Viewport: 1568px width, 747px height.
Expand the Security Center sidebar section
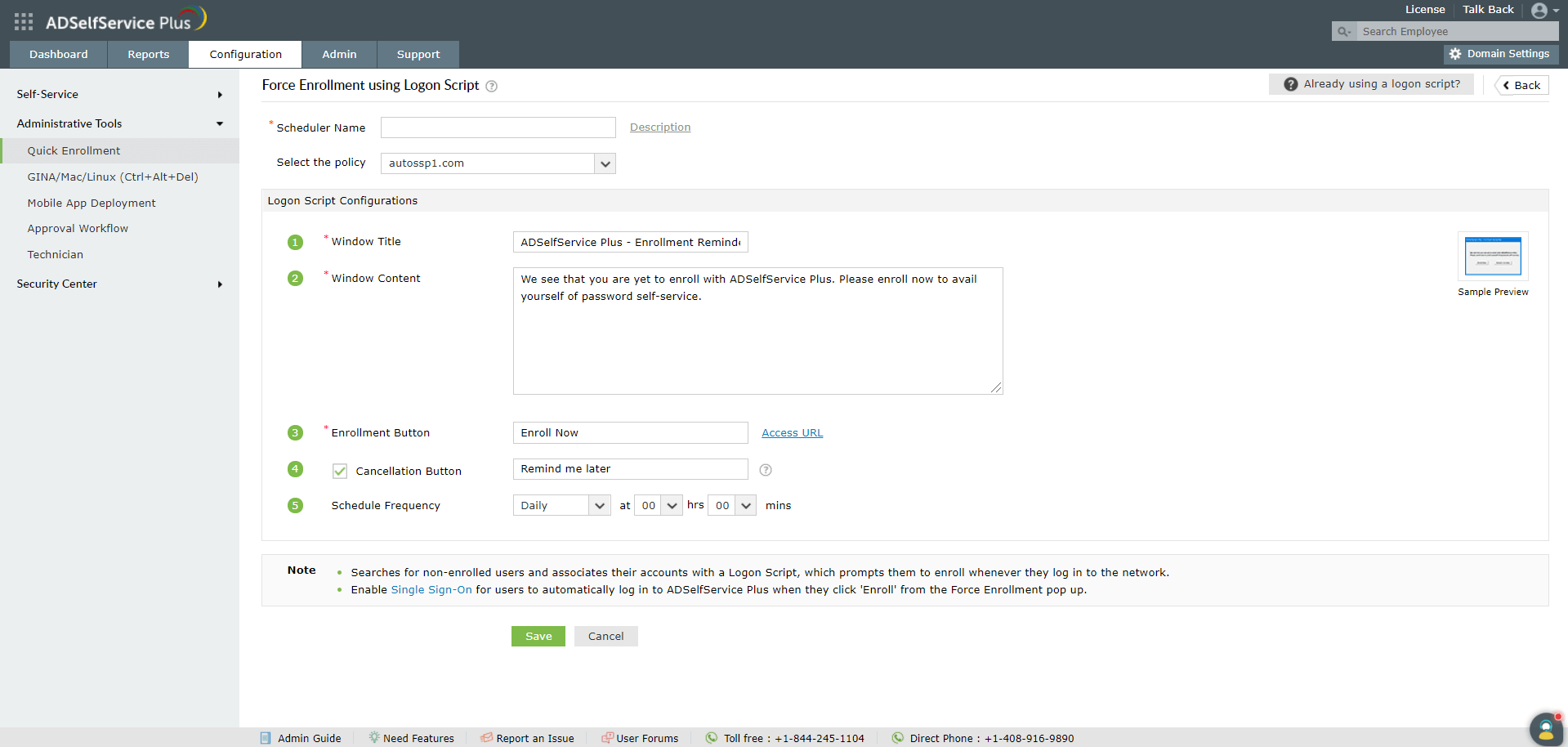(119, 284)
